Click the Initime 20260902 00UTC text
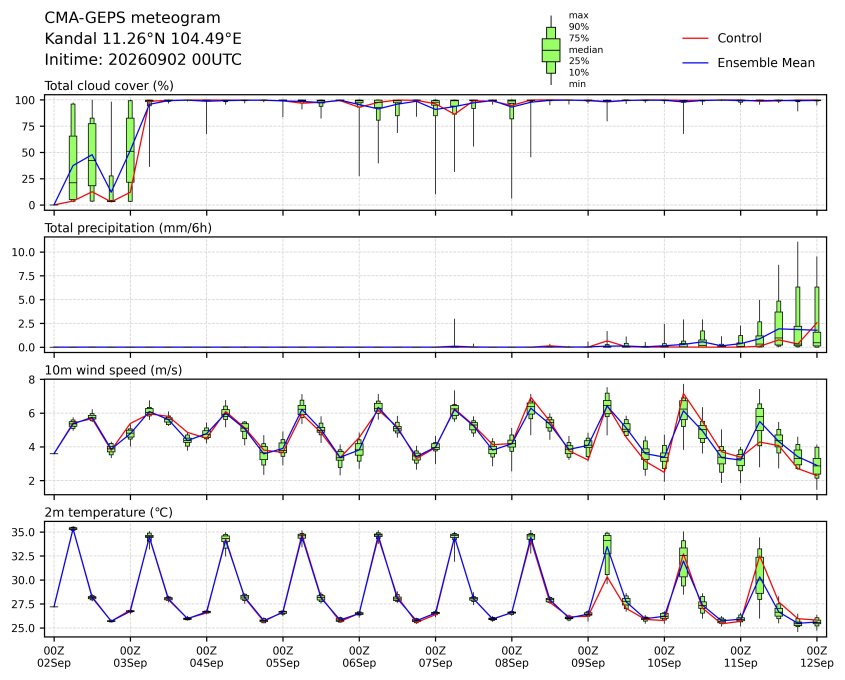The width and height of the screenshot is (845, 680). click(143, 59)
